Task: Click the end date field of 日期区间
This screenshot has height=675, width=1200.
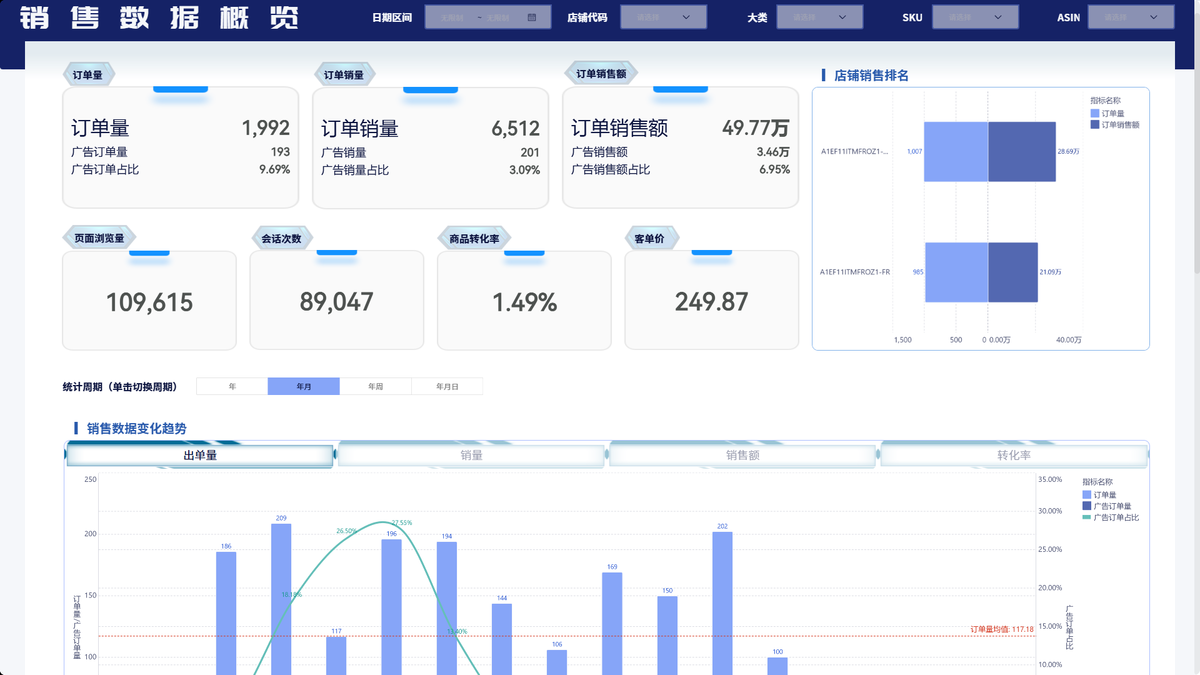Action: 497,17
